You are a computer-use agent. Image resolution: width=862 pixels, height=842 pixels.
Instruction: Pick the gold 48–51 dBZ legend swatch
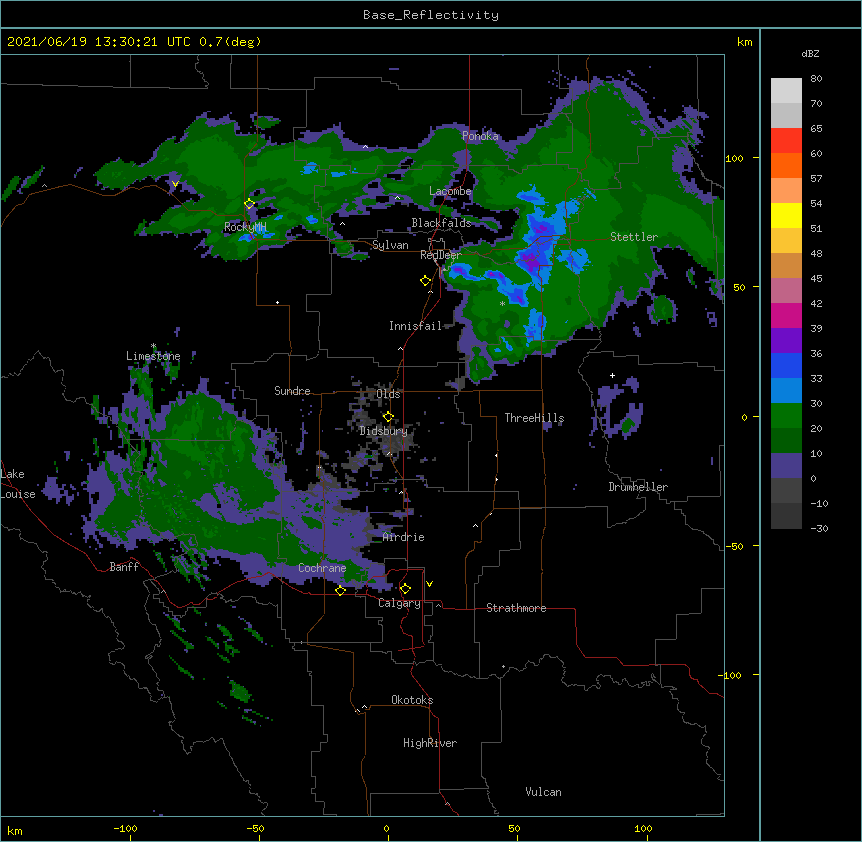coord(786,241)
